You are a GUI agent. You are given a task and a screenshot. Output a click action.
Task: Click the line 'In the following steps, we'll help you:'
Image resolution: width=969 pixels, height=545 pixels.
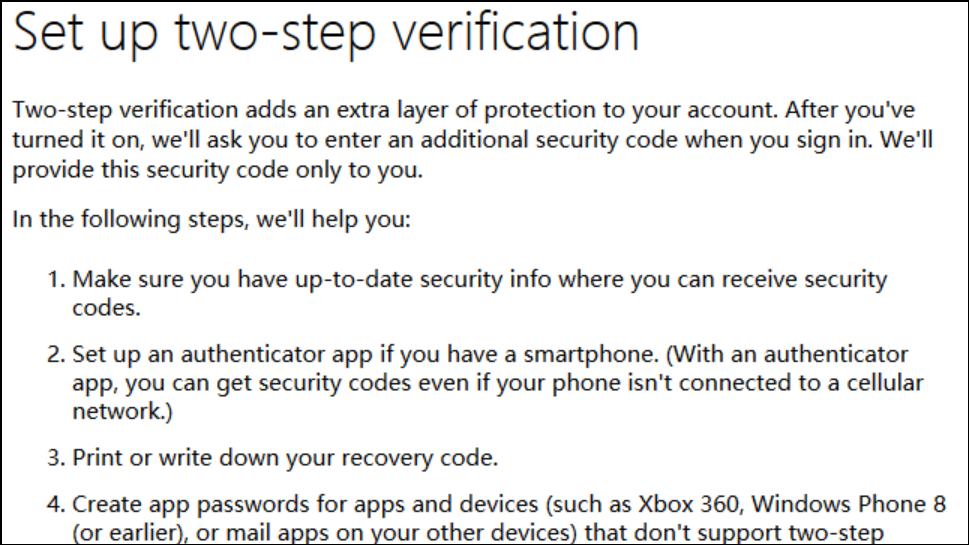click(x=211, y=219)
